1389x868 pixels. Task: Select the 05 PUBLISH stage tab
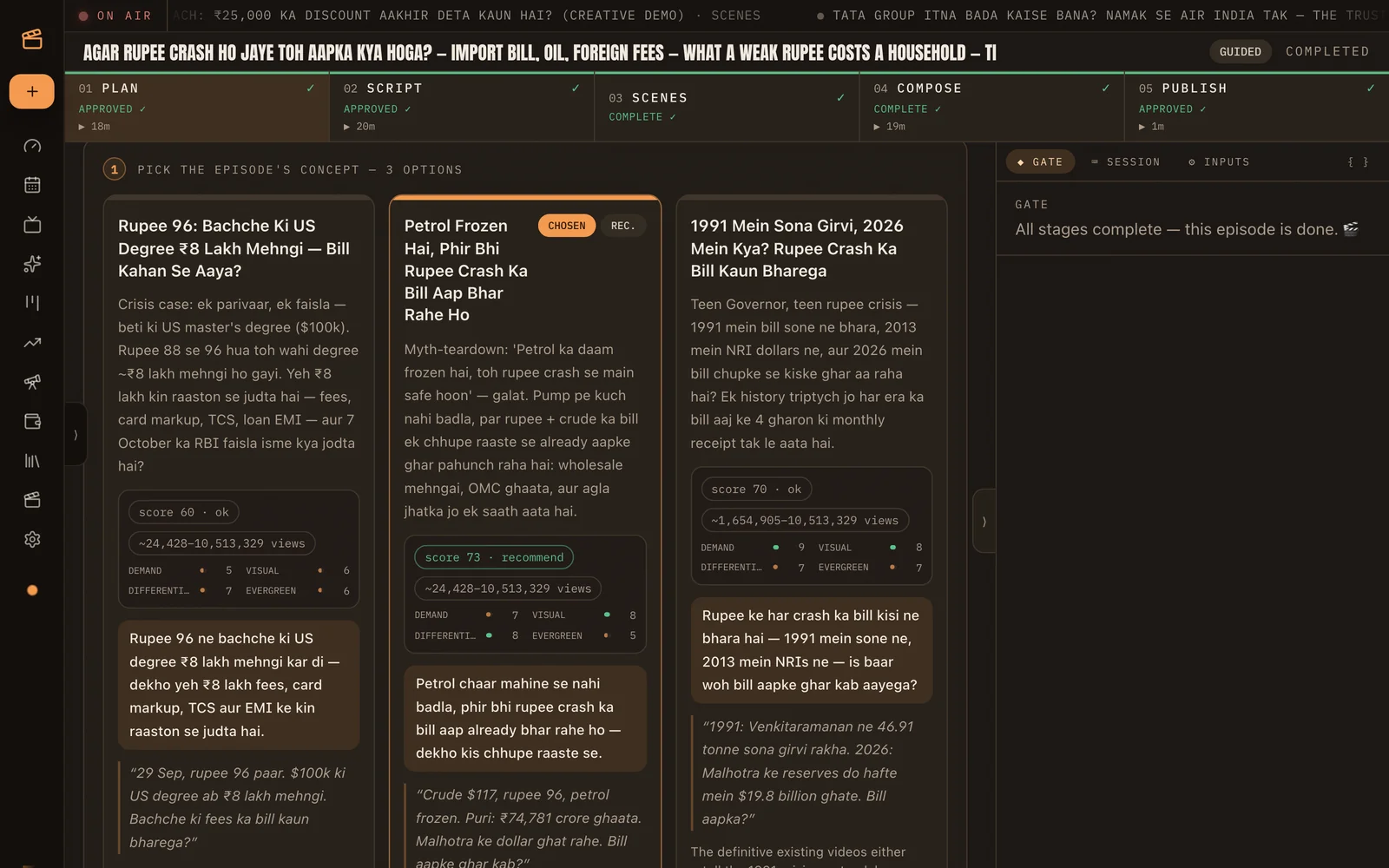[x=1256, y=107]
